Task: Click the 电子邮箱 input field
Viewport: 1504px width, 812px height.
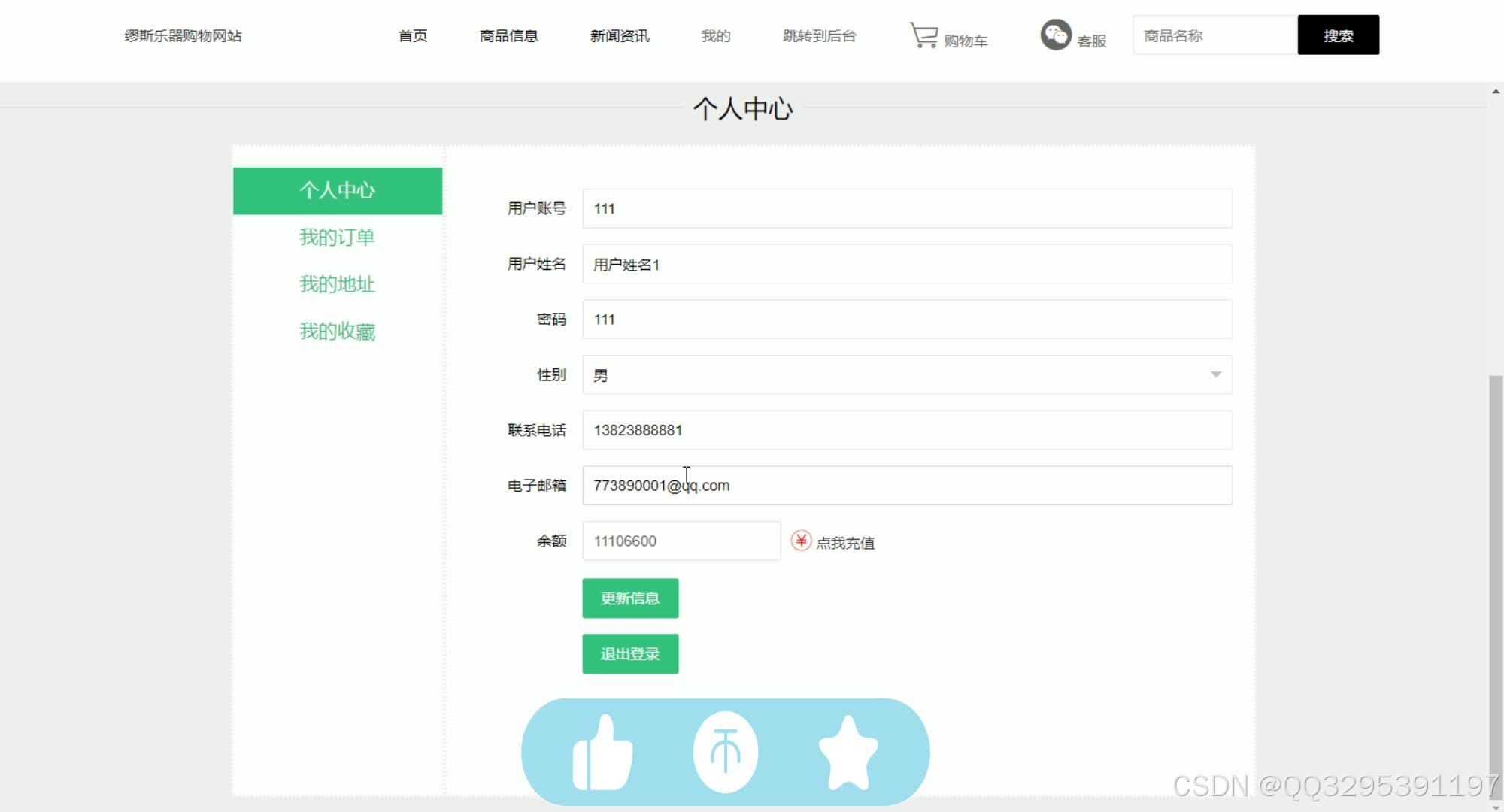Action: (907, 485)
